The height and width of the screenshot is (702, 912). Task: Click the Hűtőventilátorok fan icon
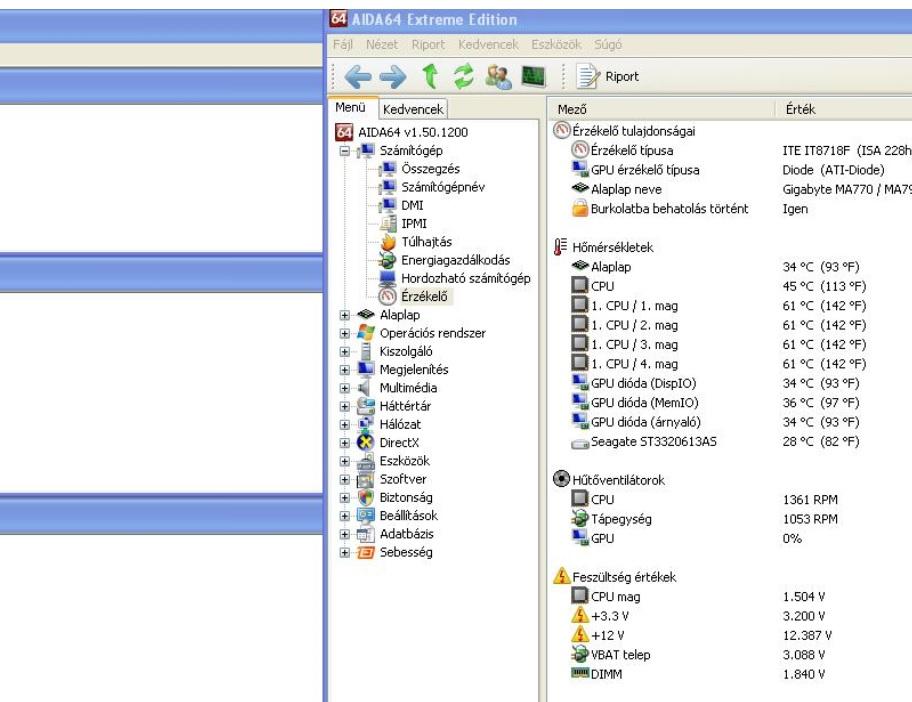point(561,479)
